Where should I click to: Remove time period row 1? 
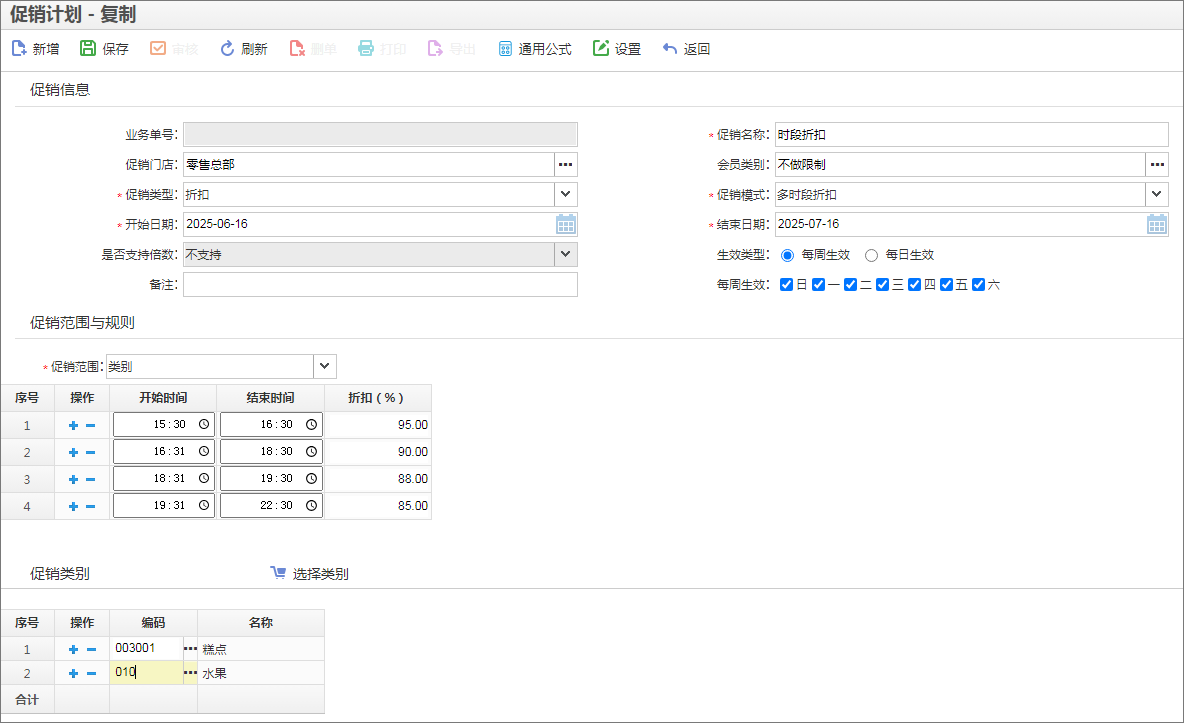91,425
